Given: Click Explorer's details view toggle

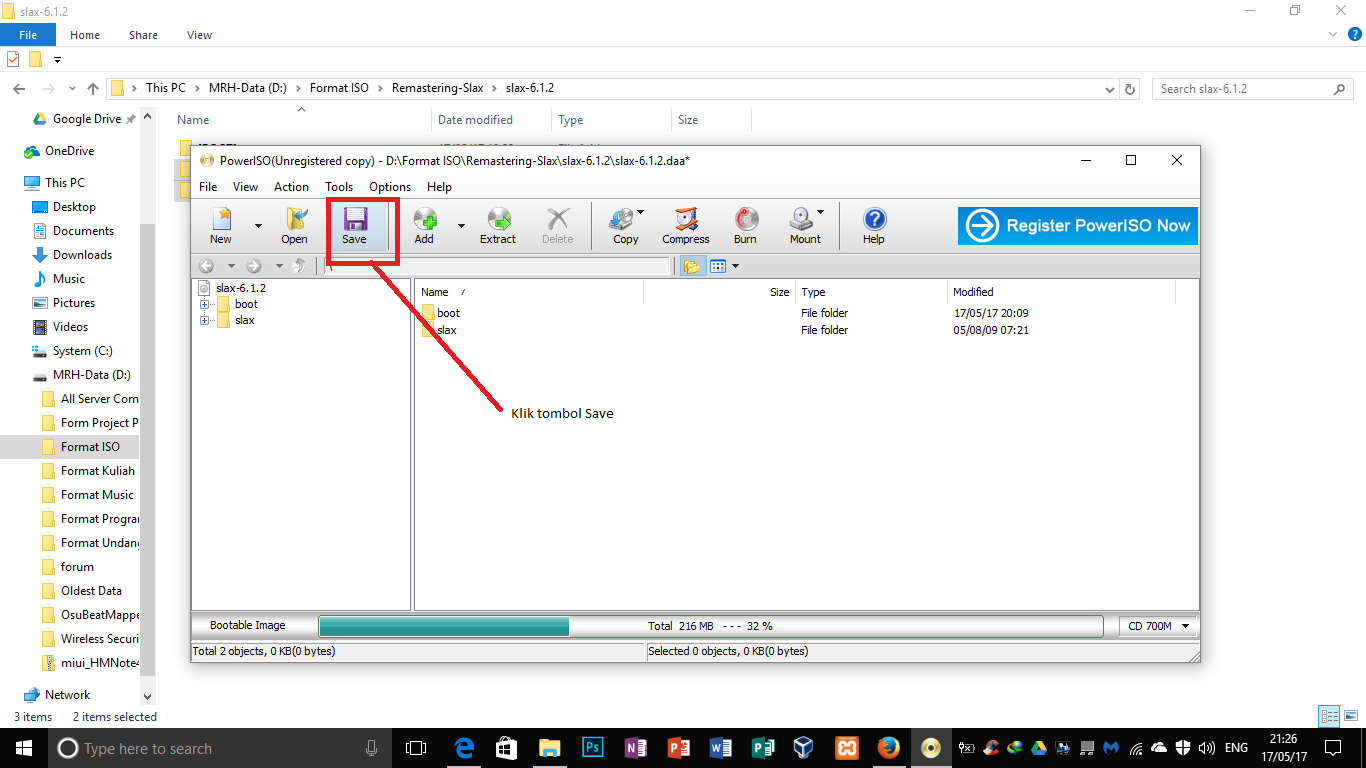Looking at the screenshot, I should point(1329,716).
